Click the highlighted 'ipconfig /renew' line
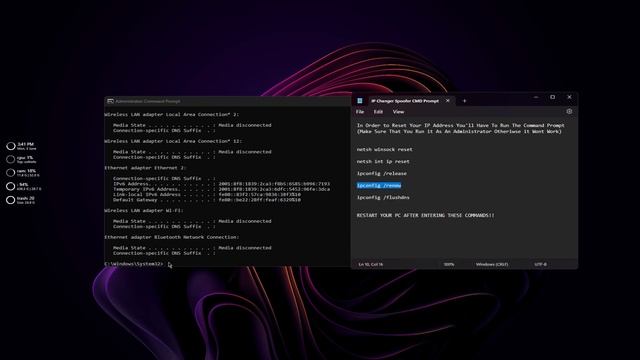The width and height of the screenshot is (640, 360). (379, 185)
